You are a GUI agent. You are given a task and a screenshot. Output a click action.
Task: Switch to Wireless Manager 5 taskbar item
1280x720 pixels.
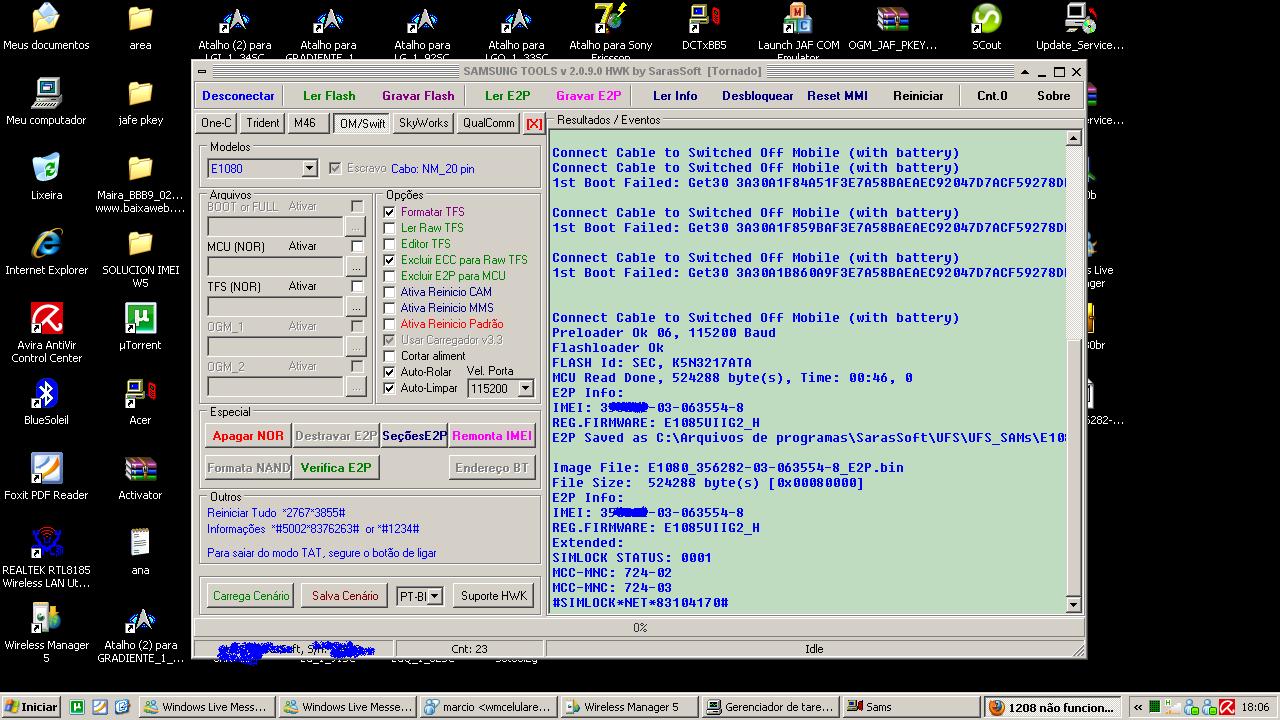[627, 707]
